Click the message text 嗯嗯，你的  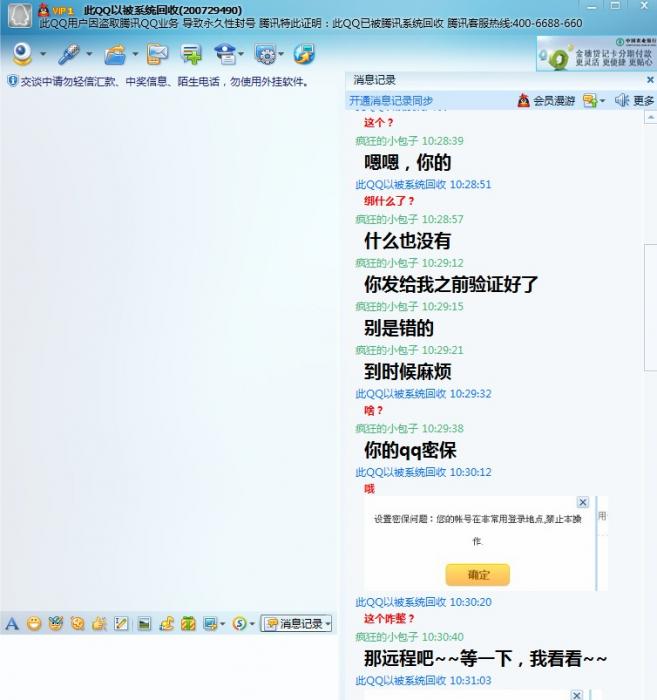407,162
